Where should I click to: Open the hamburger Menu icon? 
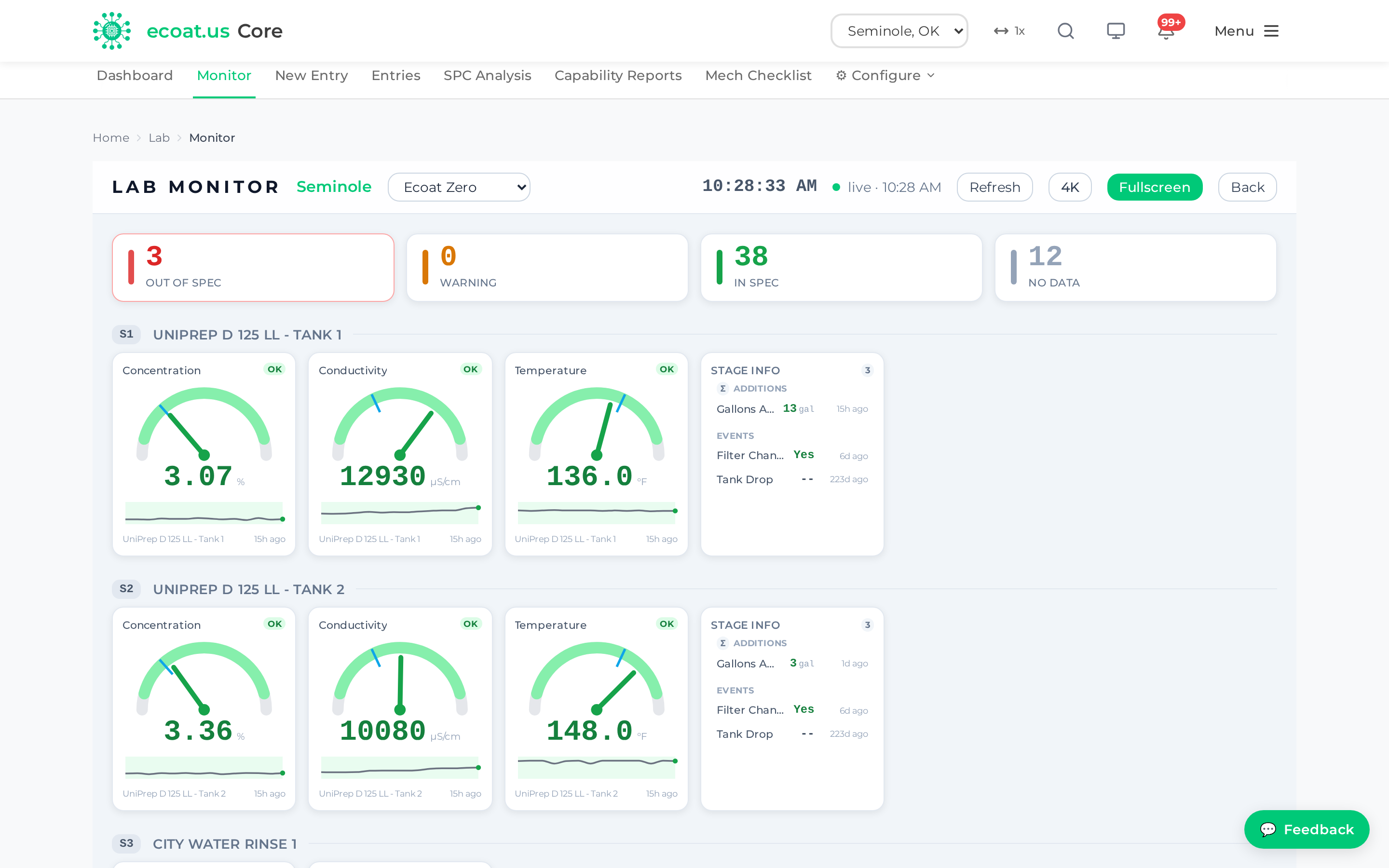(x=1271, y=31)
